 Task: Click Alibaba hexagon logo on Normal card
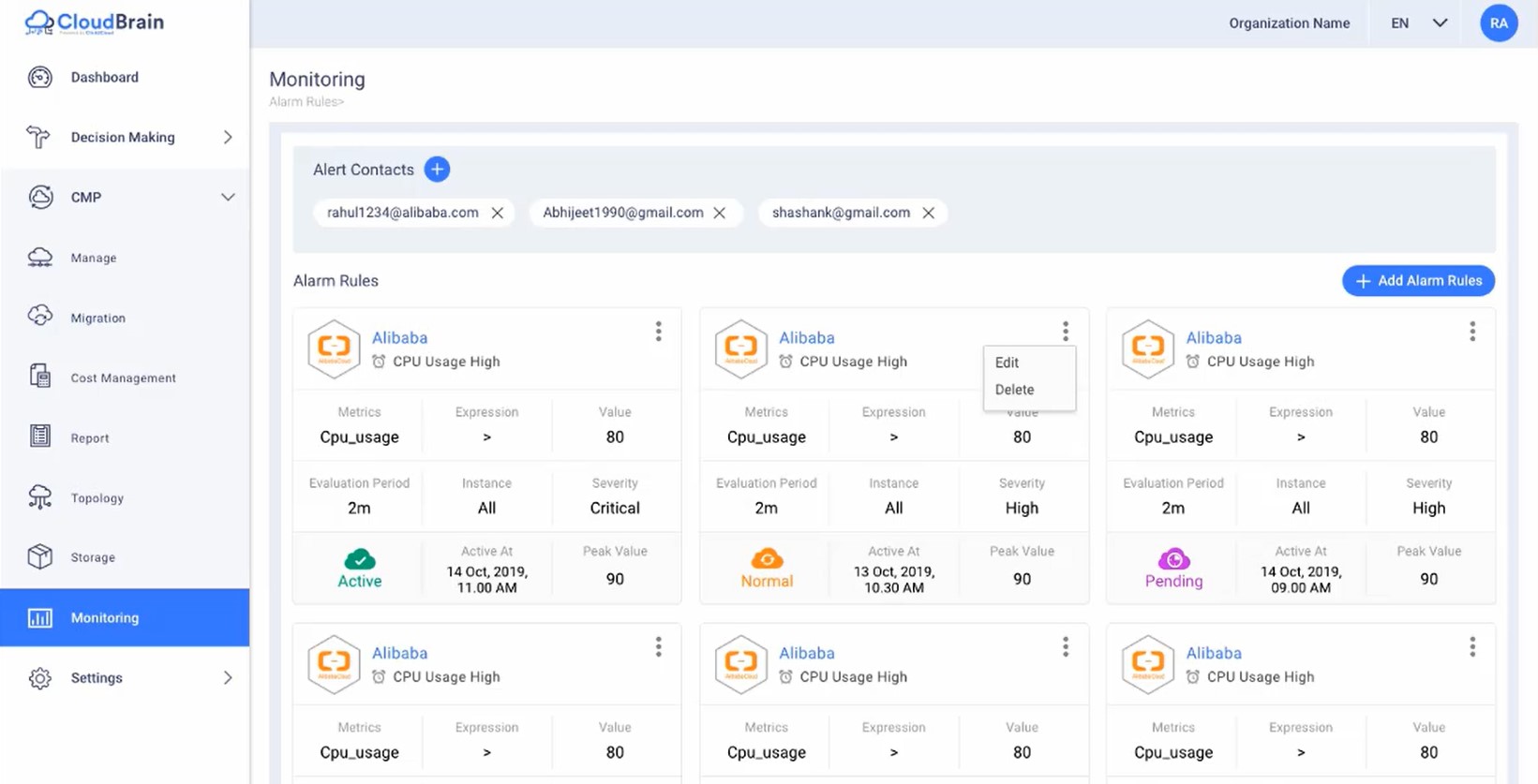tap(741, 348)
